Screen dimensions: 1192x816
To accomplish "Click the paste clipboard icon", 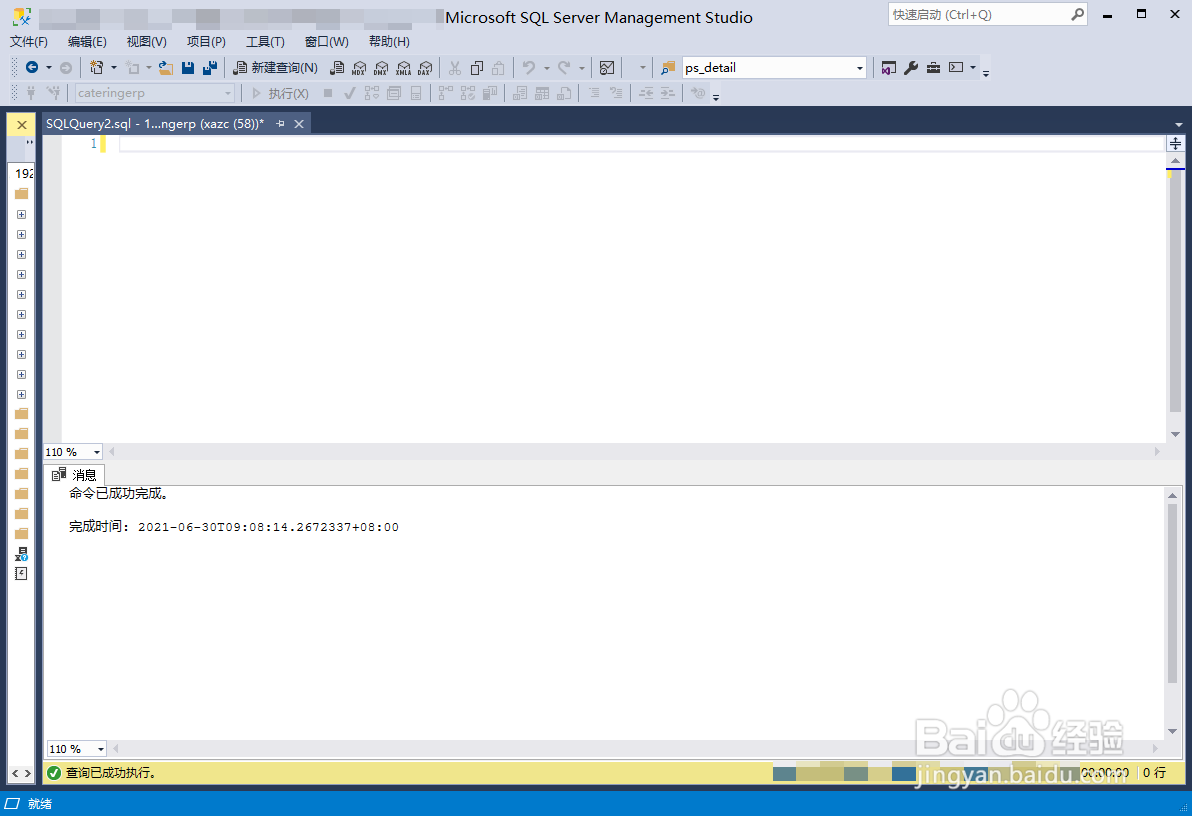I will (x=498, y=68).
